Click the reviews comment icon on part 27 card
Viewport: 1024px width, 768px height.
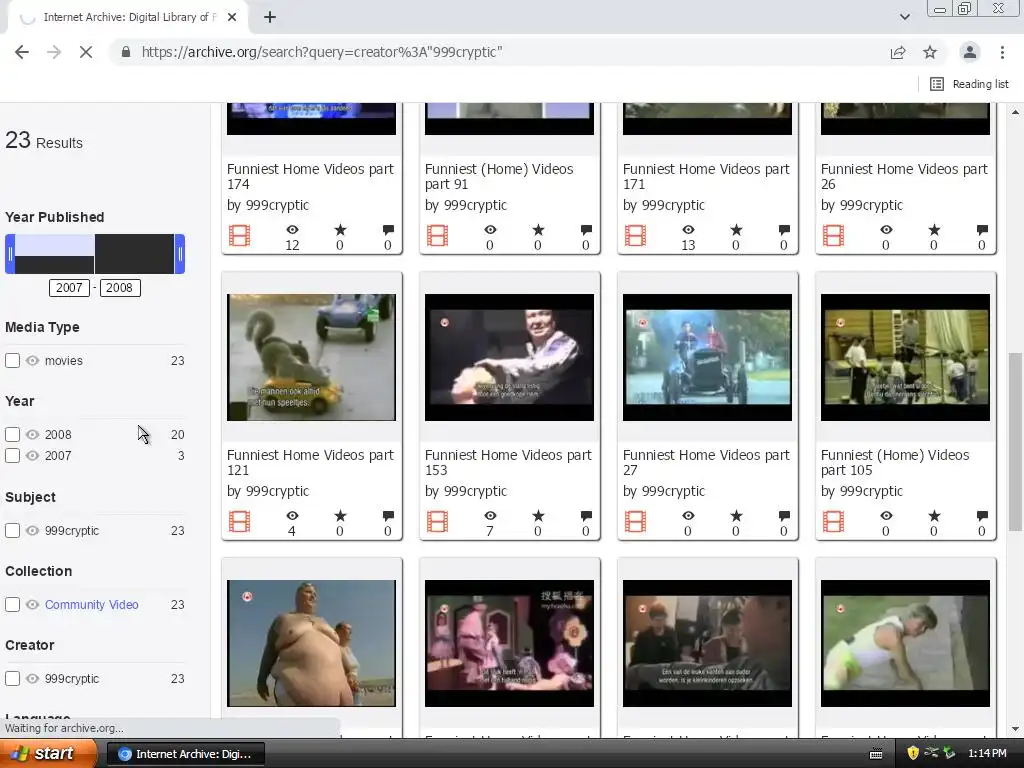pyautogui.click(x=784, y=516)
